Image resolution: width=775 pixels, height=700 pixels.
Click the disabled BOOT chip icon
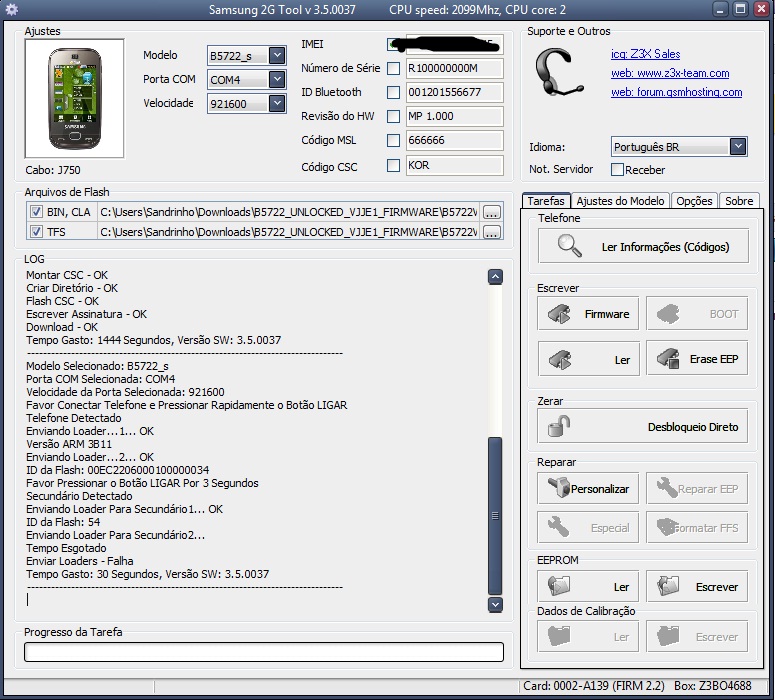(668, 314)
